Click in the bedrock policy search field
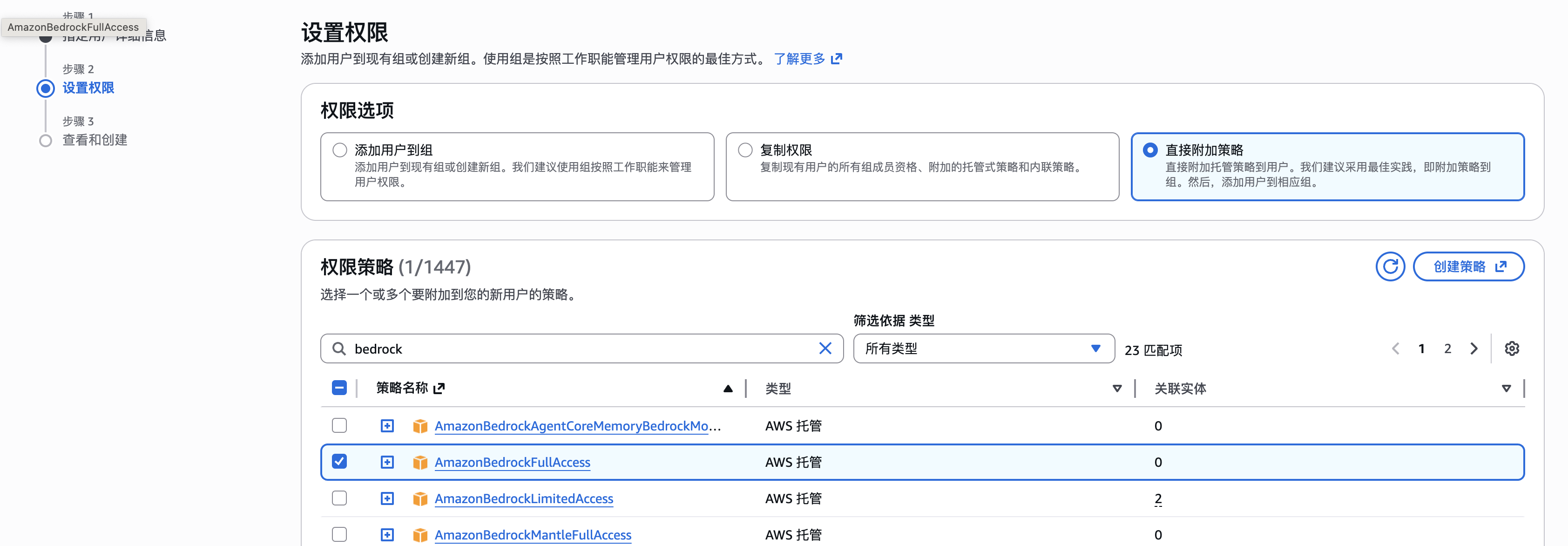The width and height of the screenshot is (1568, 546). pos(578,348)
